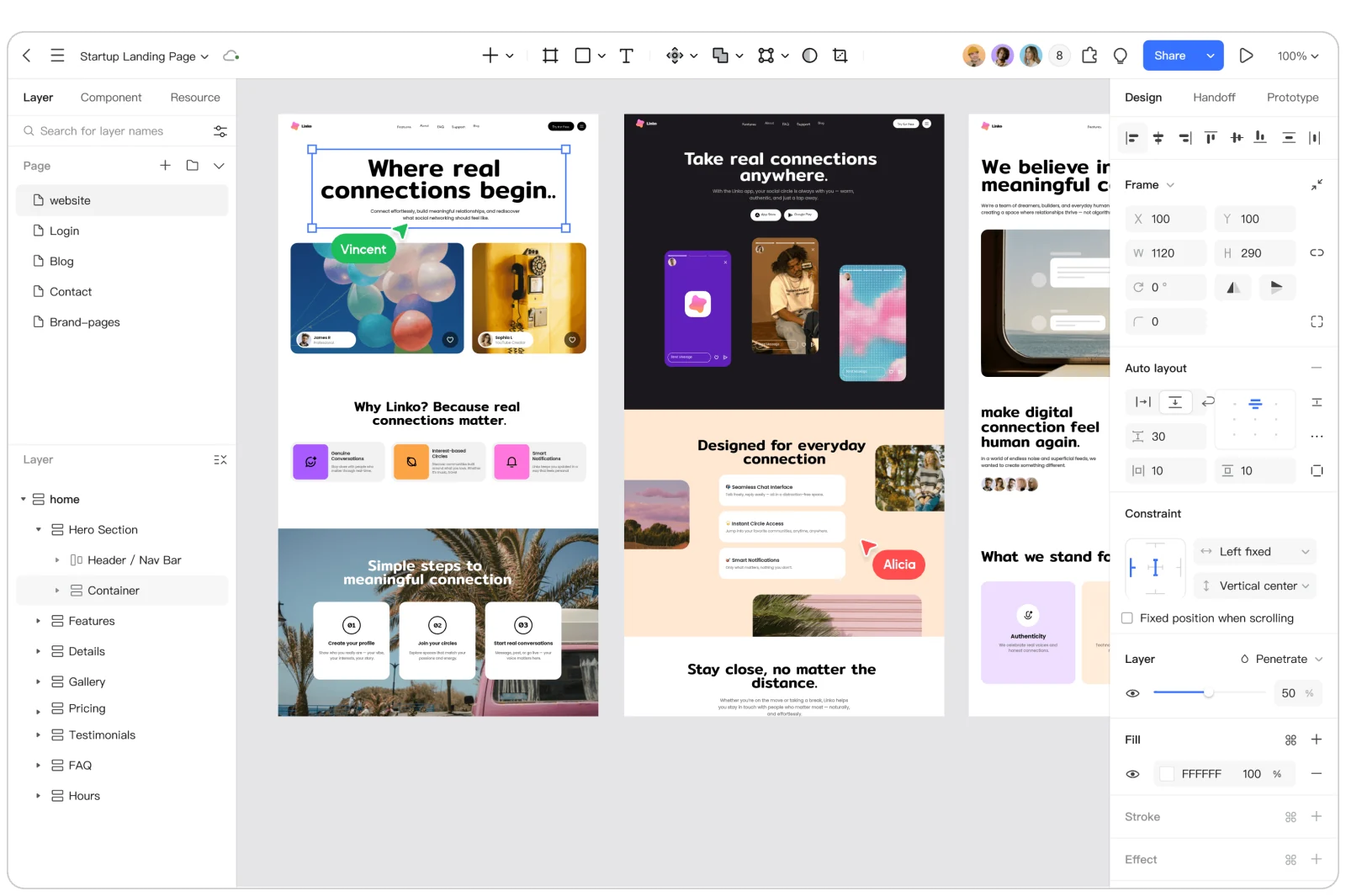1346x896 pixels.
Task: Click the blue Share button
Action: (1170, 56)
